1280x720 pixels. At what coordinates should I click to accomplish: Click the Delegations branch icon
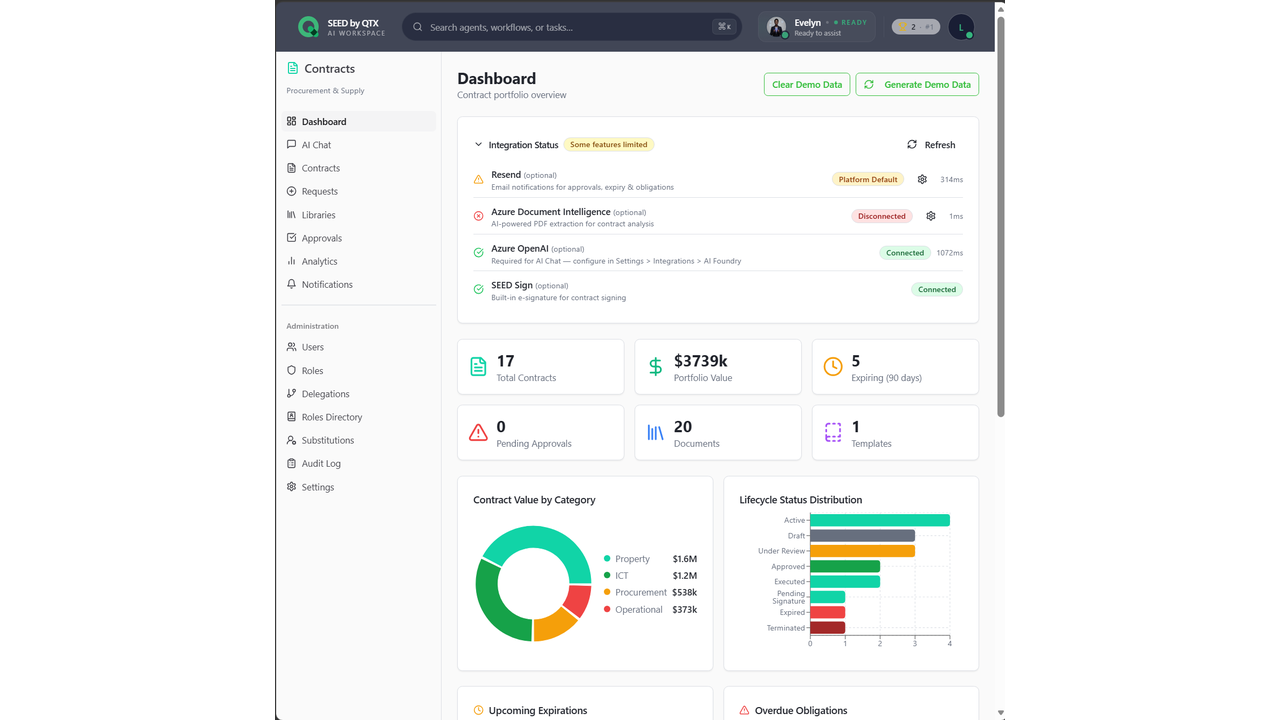tap(291, 393)
